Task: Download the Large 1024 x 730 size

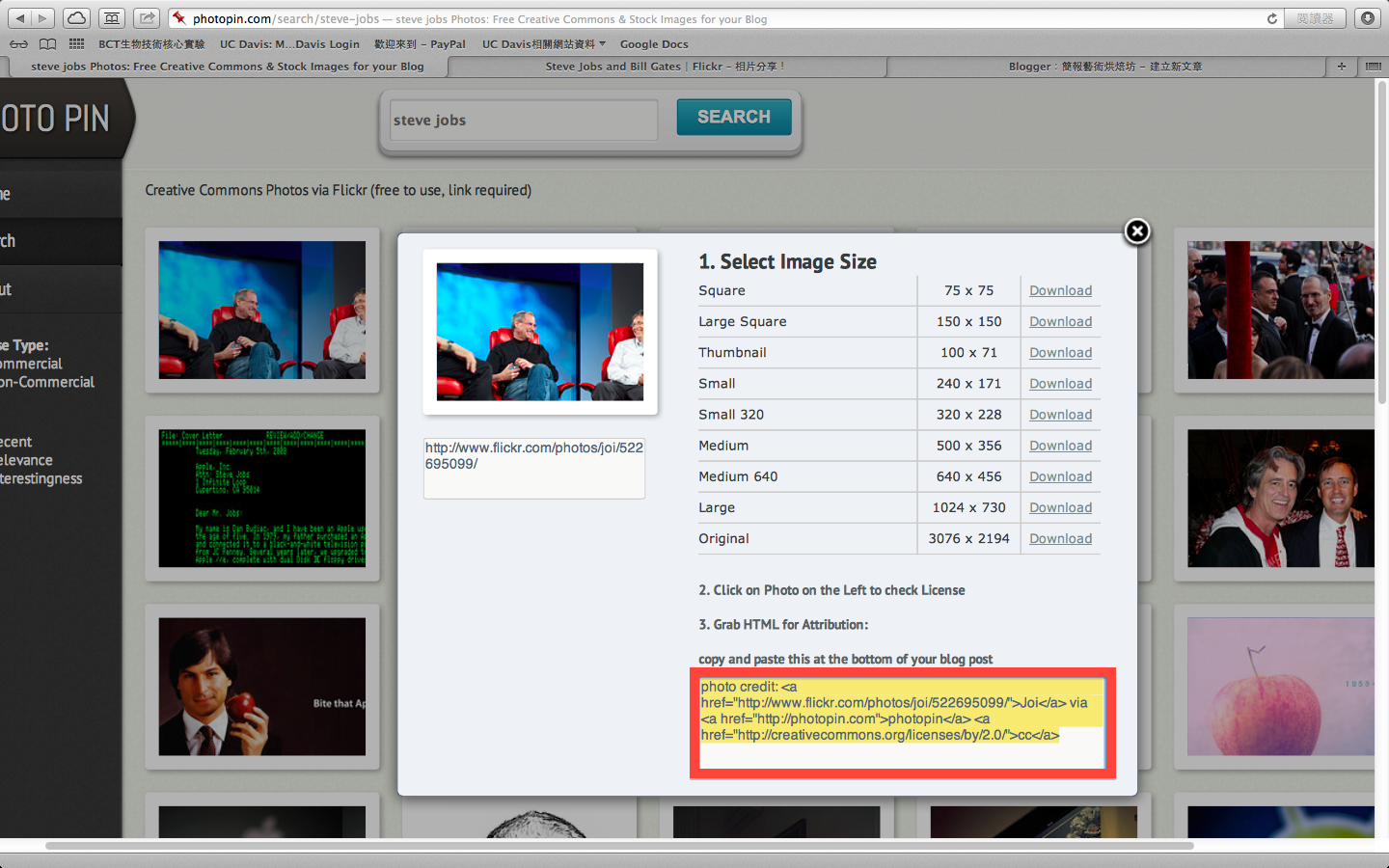Action: pos(1060,507)
